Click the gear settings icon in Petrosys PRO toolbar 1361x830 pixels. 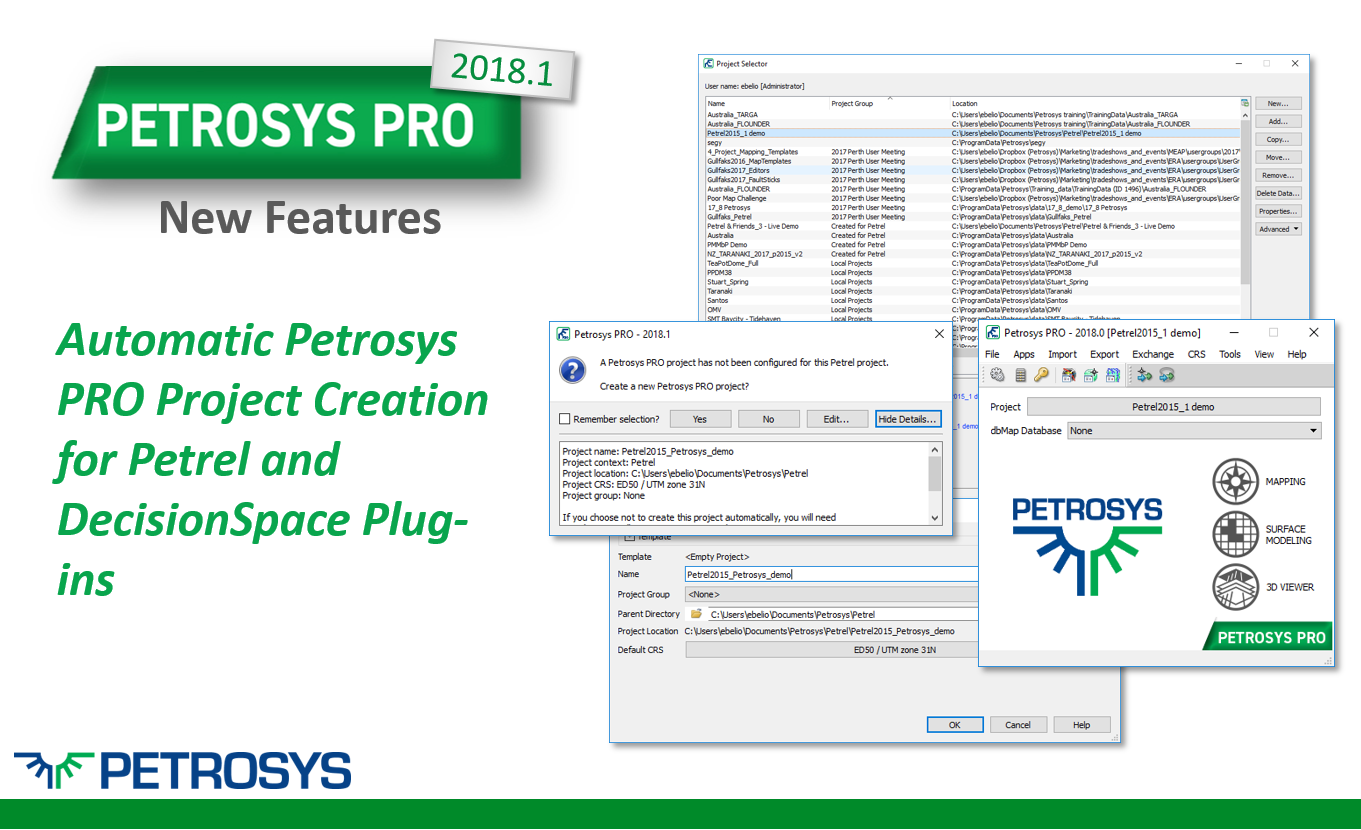click(997, 375)
